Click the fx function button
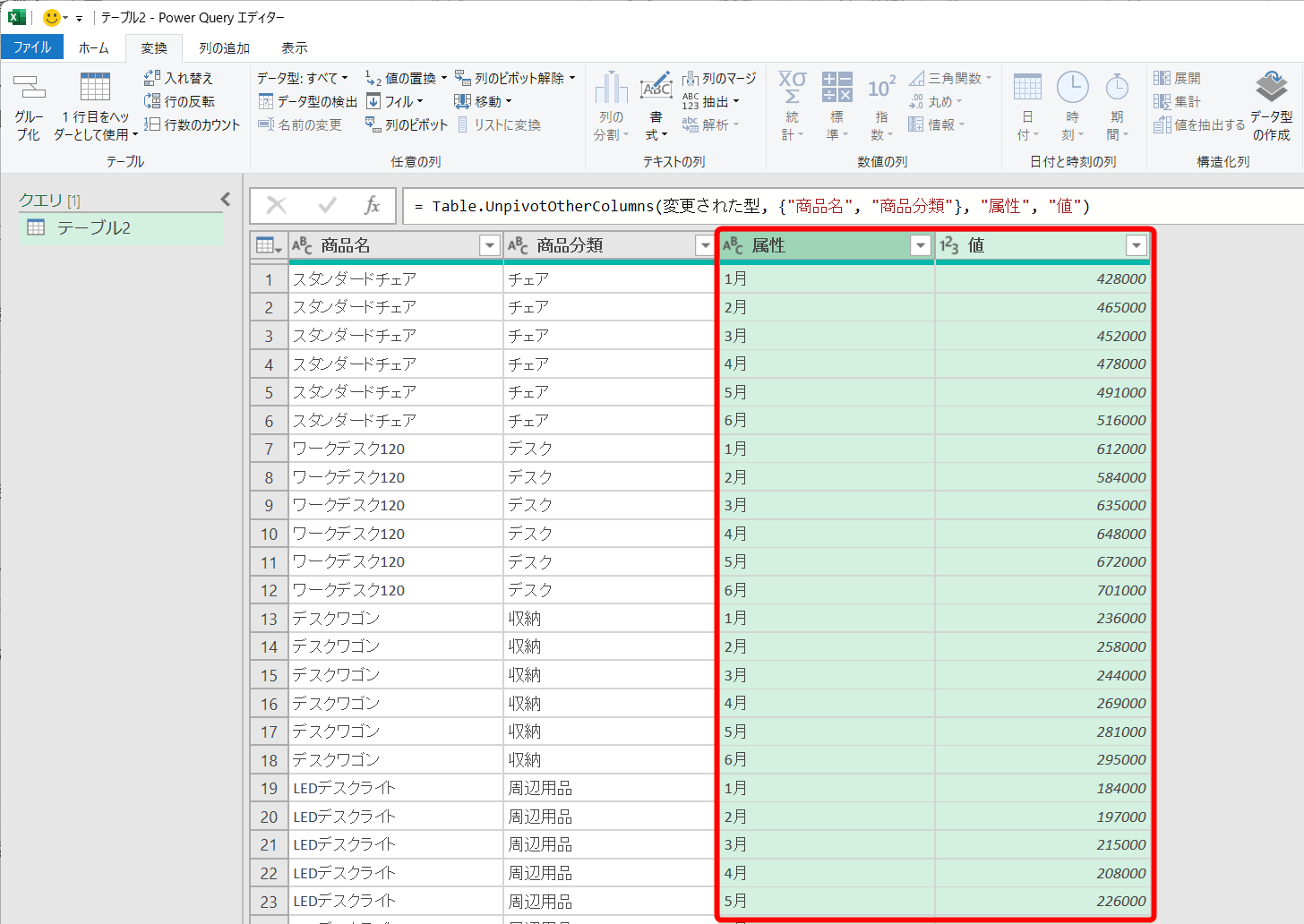 [x=372, y=206]
